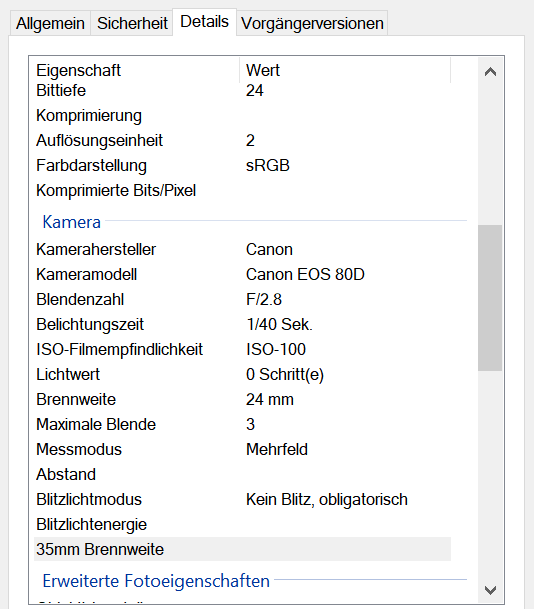Click the vertical scrollbar thumb
The height and width of the screenshot is (609, 534).
coord(491,298)
